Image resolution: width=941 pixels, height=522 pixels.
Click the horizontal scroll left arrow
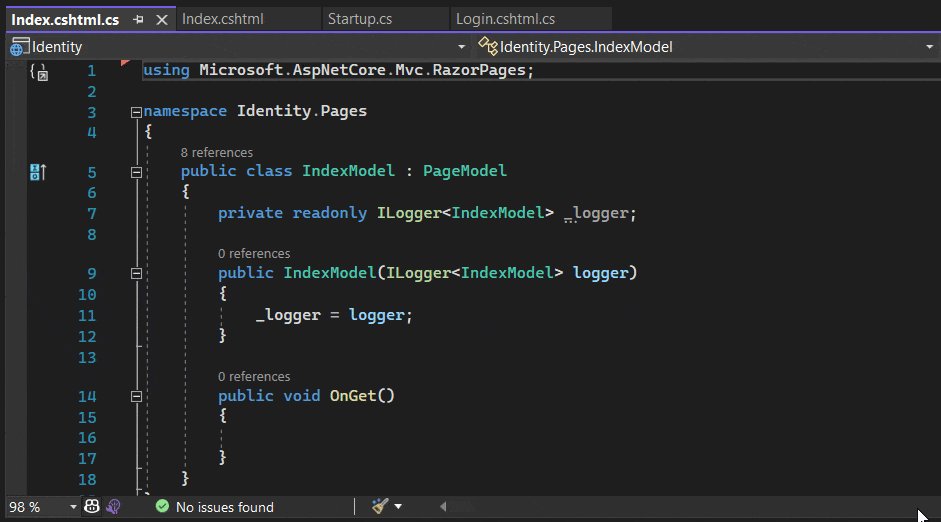coord(443,507)
